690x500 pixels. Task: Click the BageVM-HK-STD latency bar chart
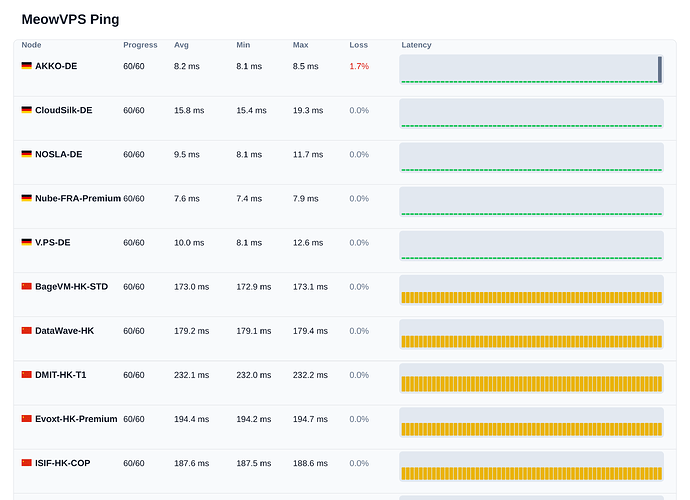point(531,290)
